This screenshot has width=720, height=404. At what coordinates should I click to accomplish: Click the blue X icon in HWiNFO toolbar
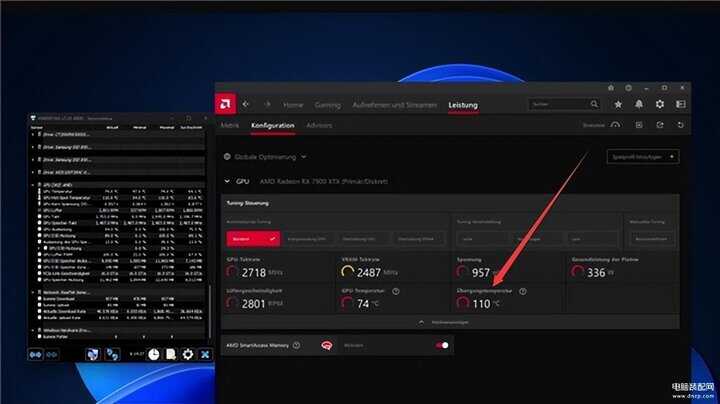click(205, 354)
